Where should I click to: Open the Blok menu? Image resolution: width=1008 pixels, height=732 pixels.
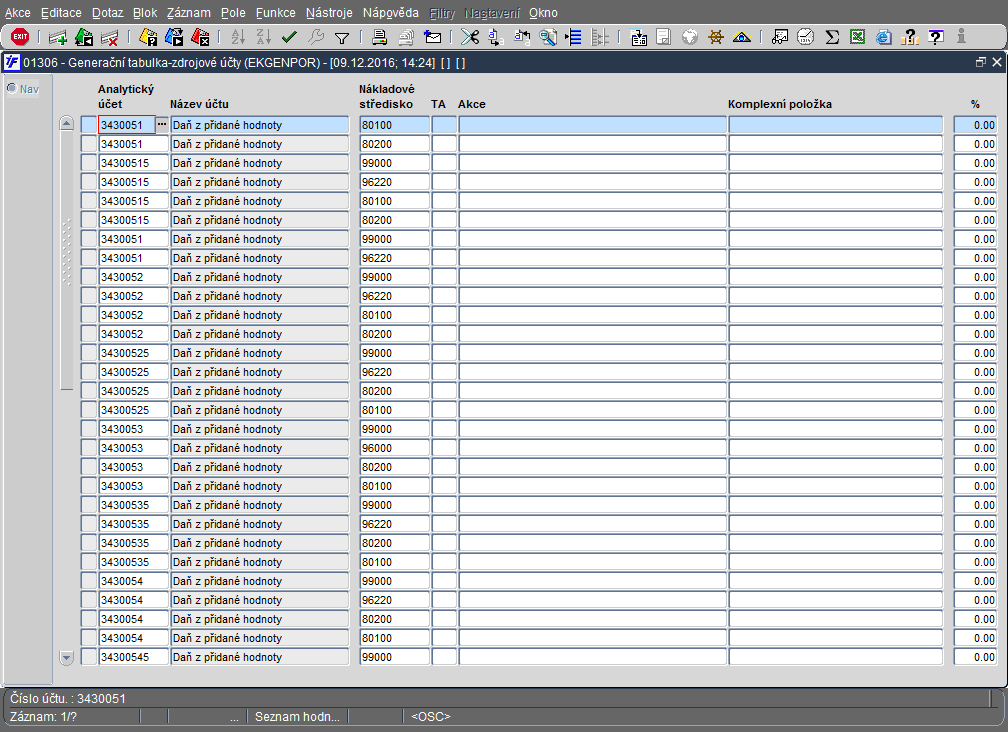click(x=145, y=13)
